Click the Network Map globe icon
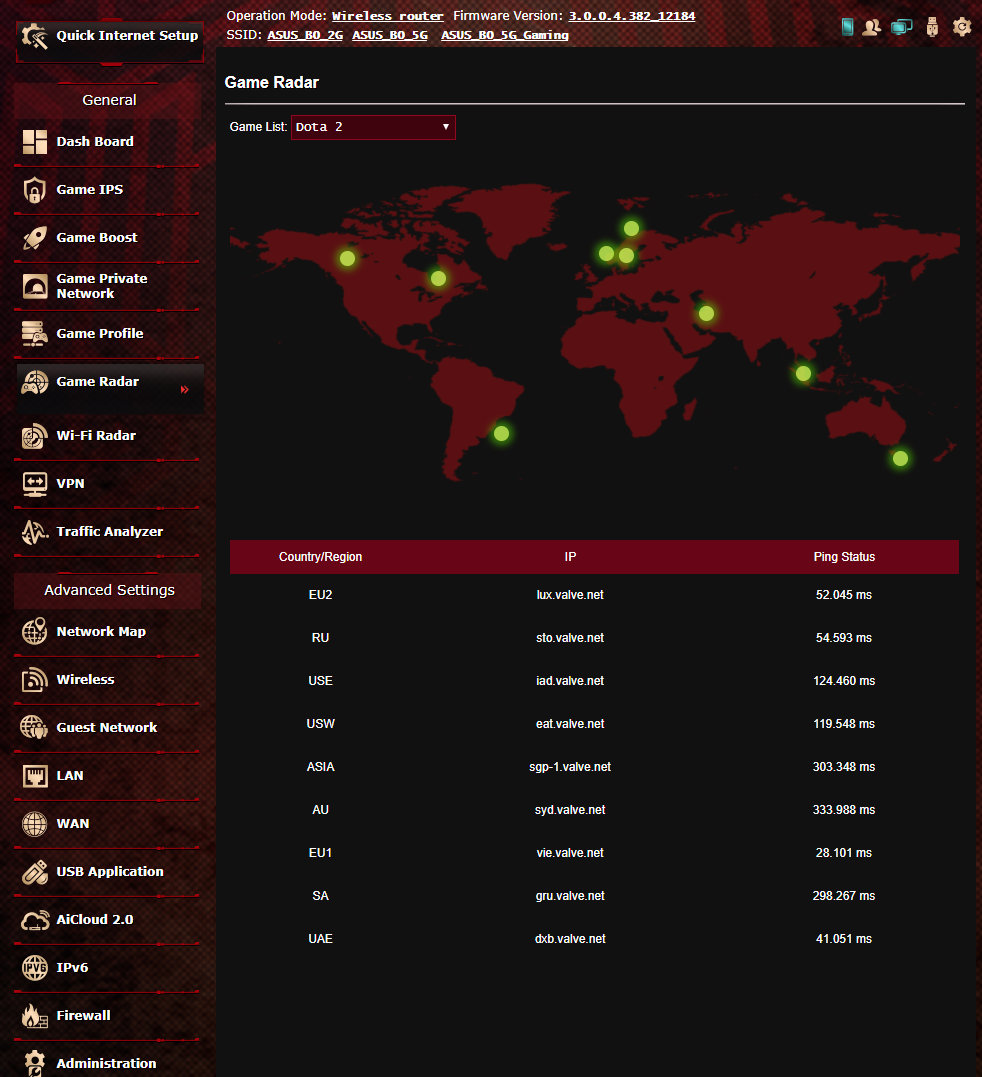The height and width of the screenshot is (1077, 982). [x=34, y=631]
